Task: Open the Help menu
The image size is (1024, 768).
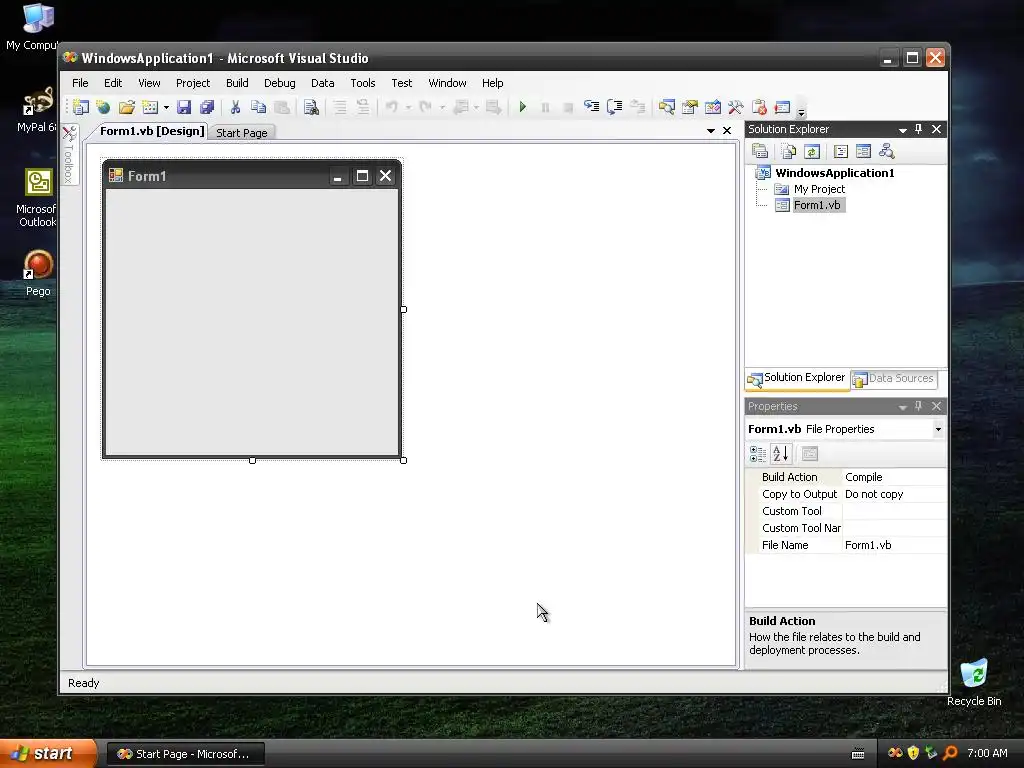Action: point(492,83)
